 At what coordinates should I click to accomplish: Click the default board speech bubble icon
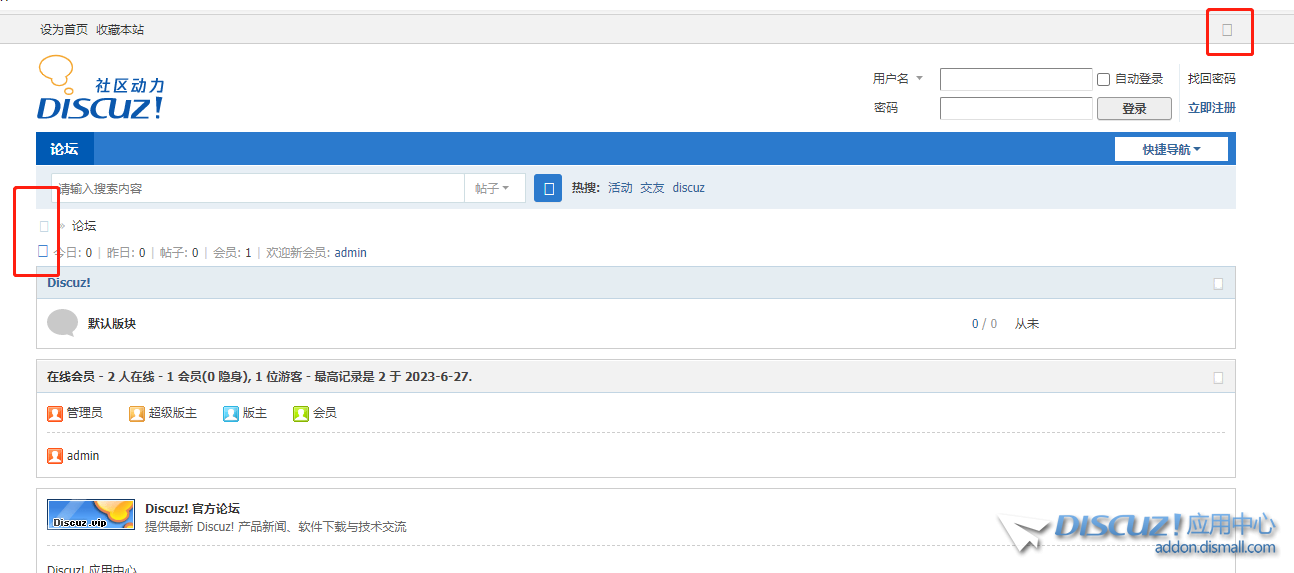click(x=62, y=323)
